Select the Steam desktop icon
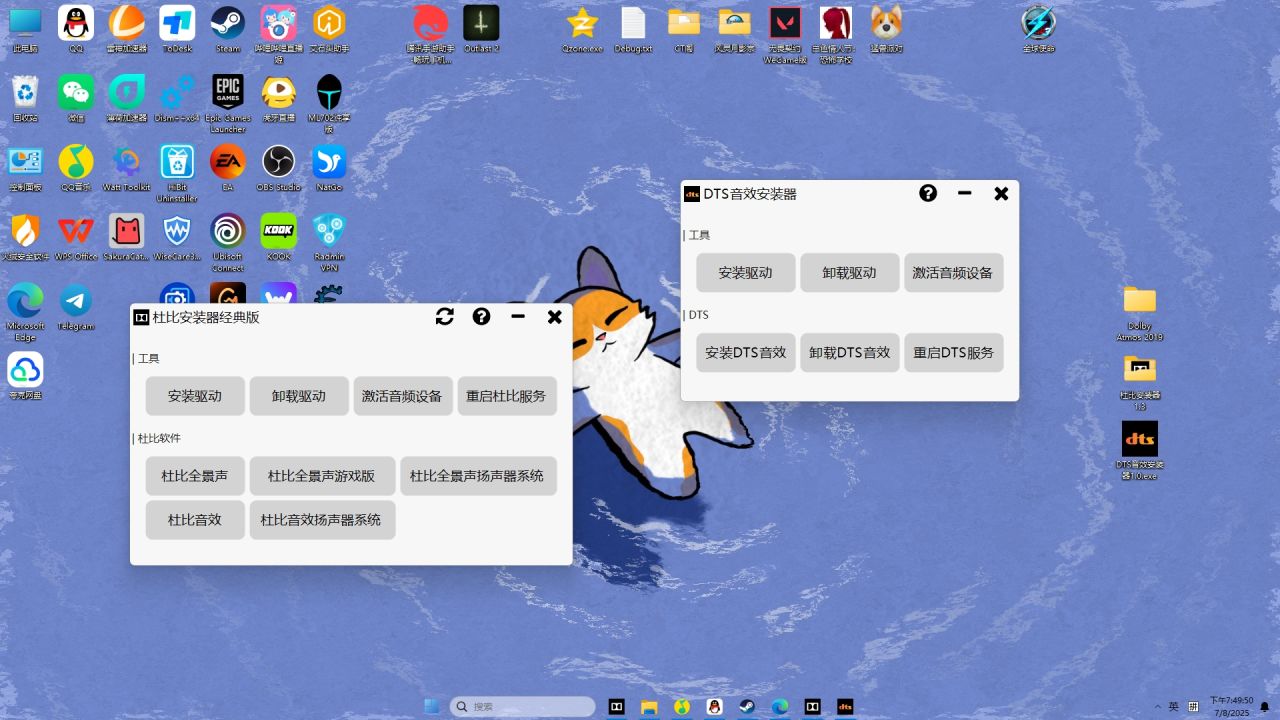 pyautogui.click(x=228, y=28)
